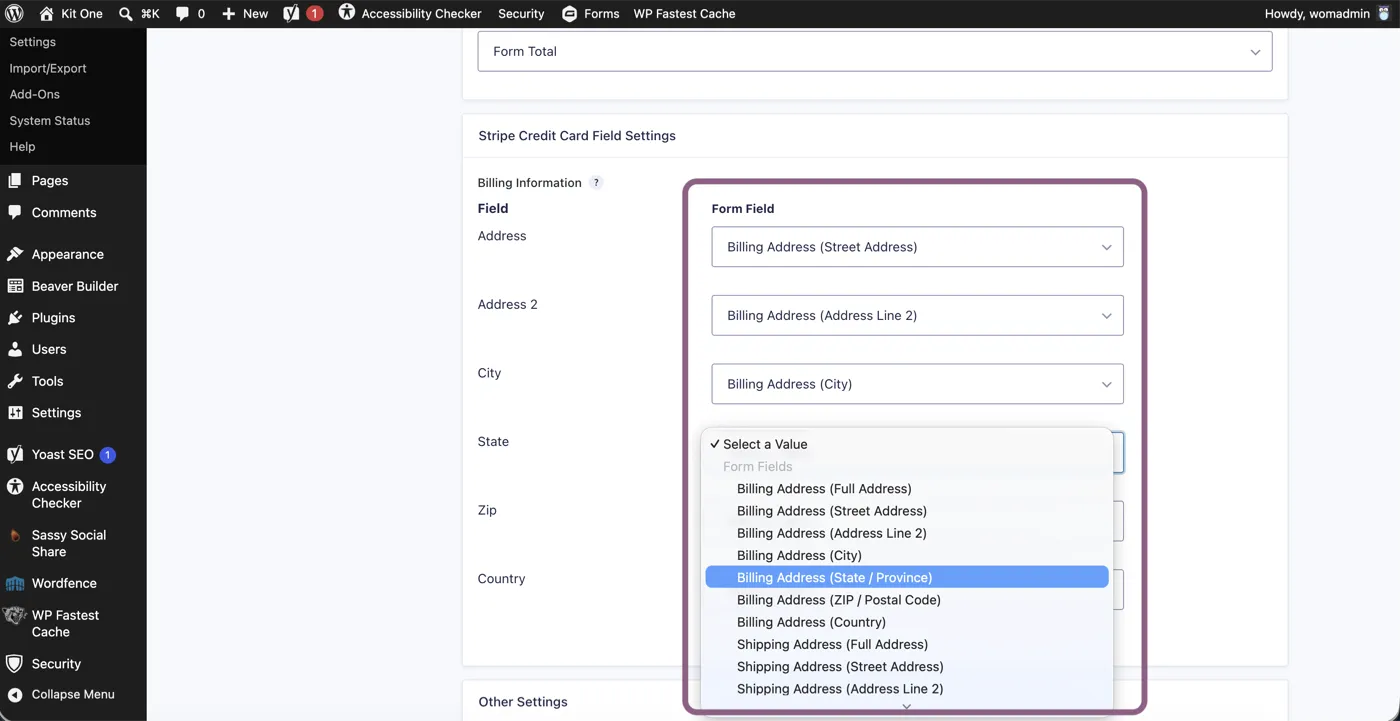Select Billing Address (Street Address) in list
This screenshot has height=721, width=1400.
[x=907, y=511]
